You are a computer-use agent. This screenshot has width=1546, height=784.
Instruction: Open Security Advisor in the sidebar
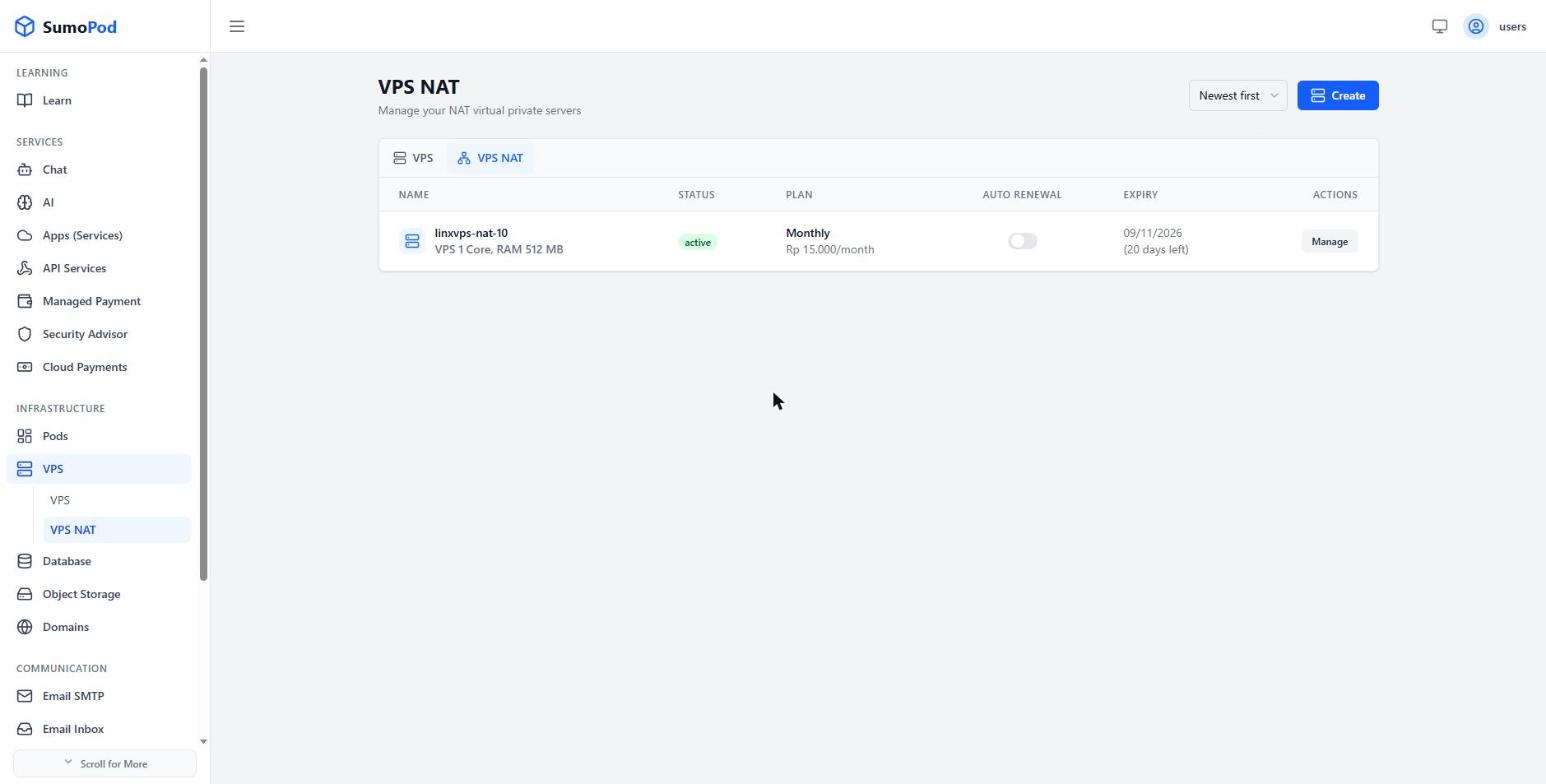click(x=98, y=334)
